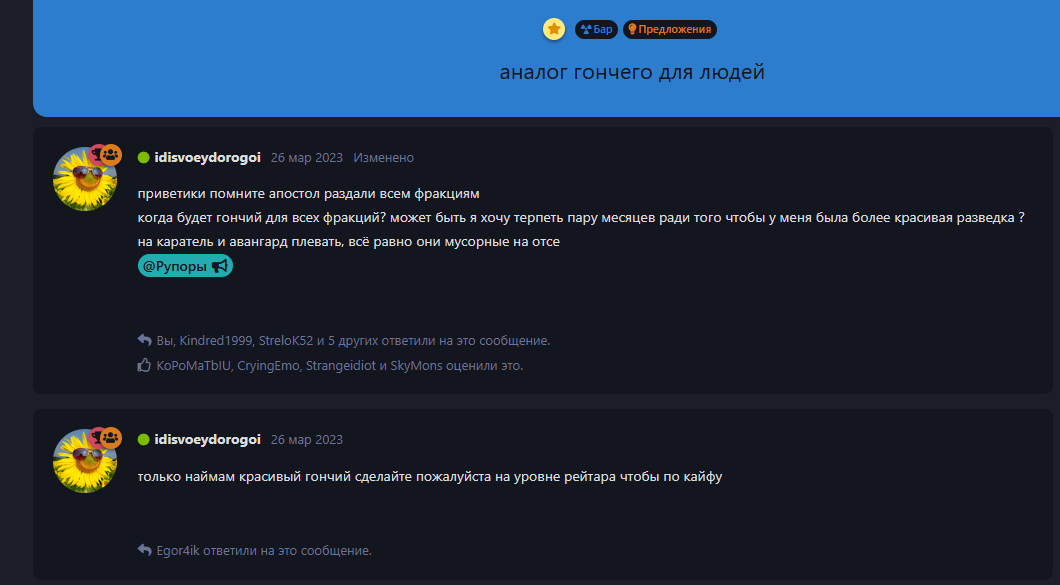Screen dimensions: 1060x585
Task: Open the sunflower avatar of the second post
Action: [85, 461]
